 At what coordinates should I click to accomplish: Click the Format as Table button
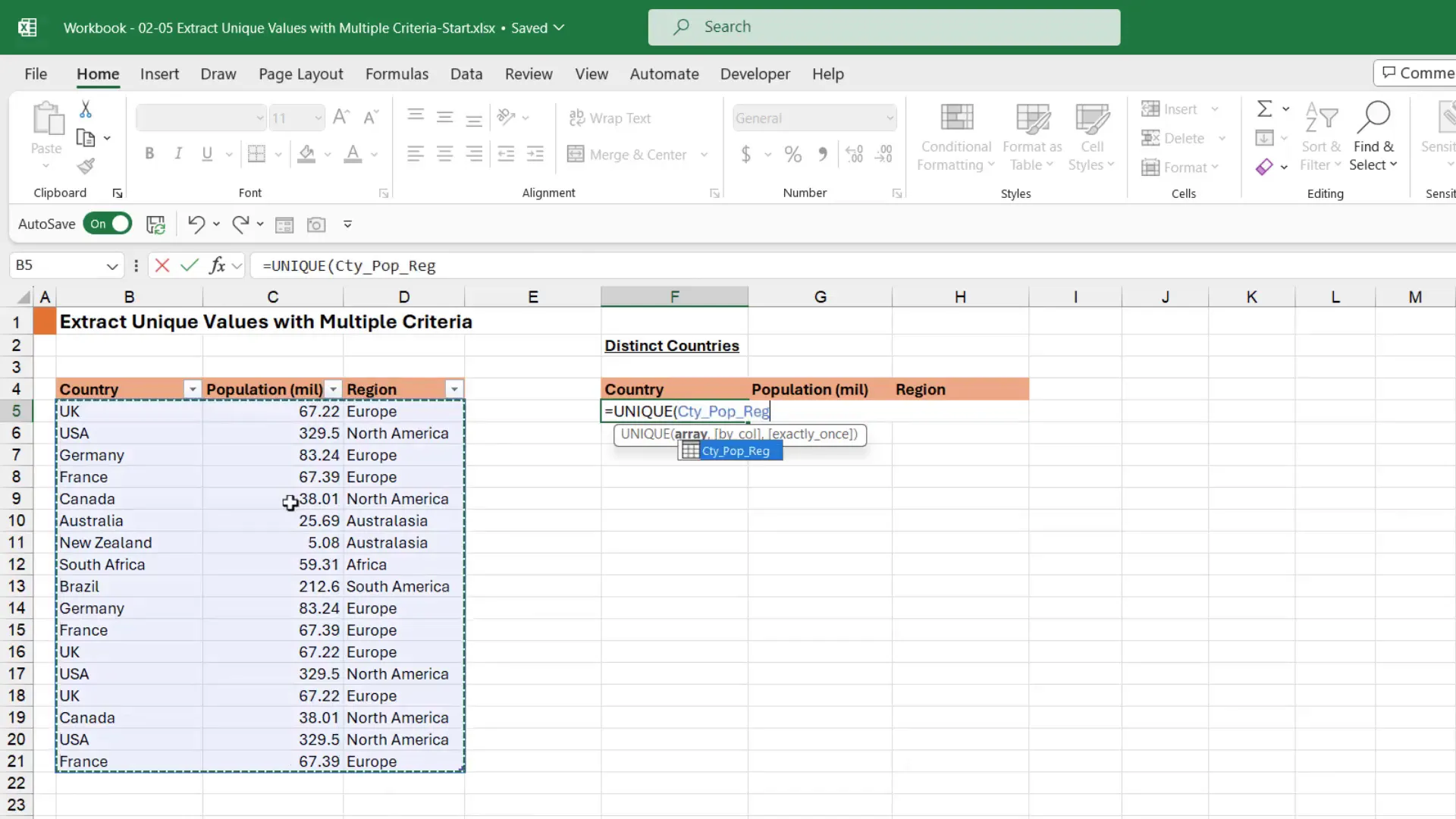(x=1032, y=137)
